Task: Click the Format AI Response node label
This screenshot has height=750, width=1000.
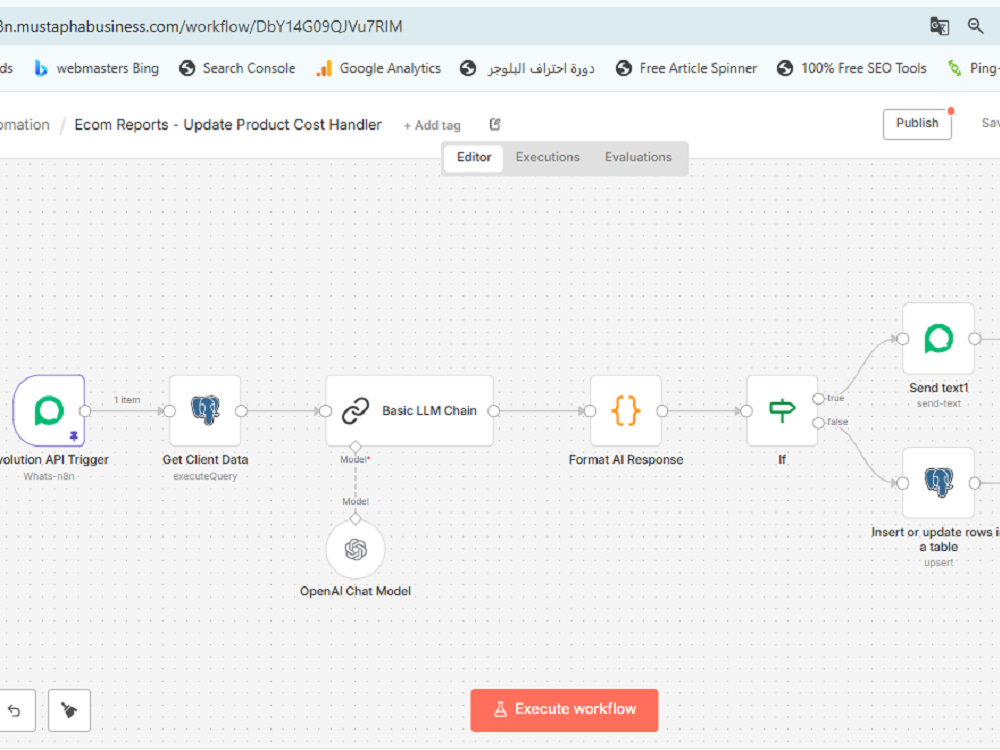Action: [626, 460]
